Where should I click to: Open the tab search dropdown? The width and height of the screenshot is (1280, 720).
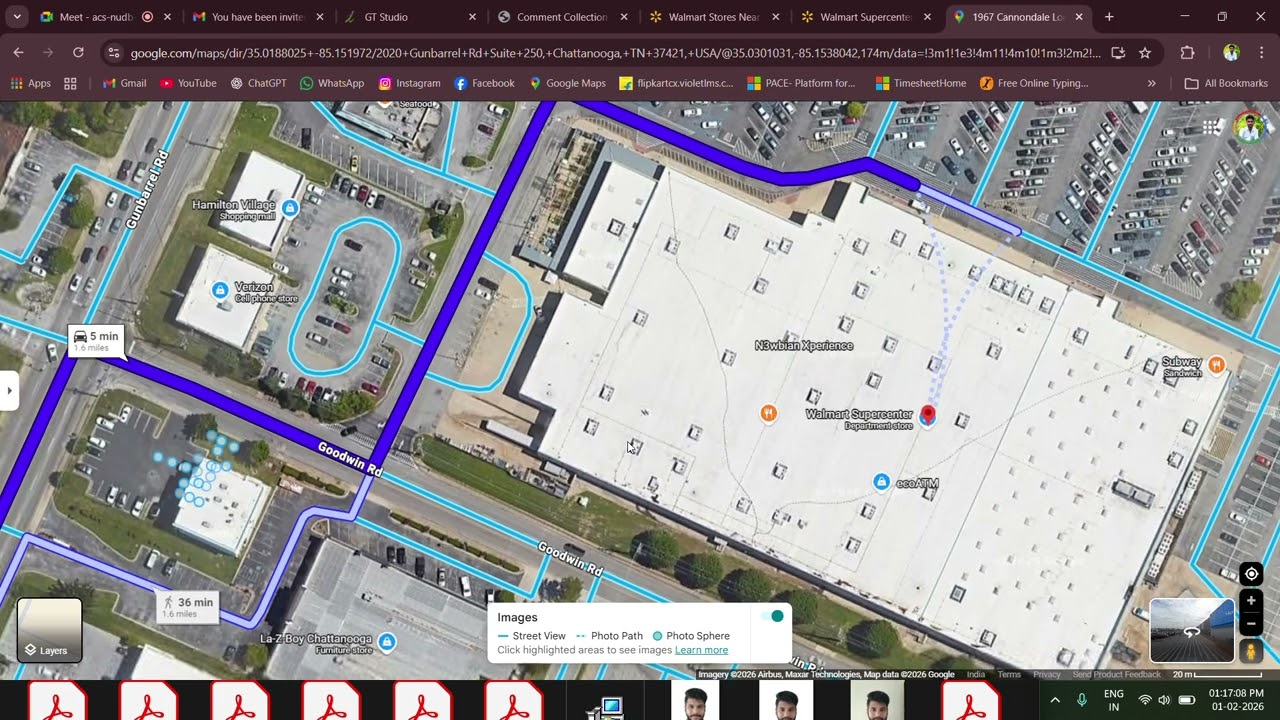tap(17, 17)
